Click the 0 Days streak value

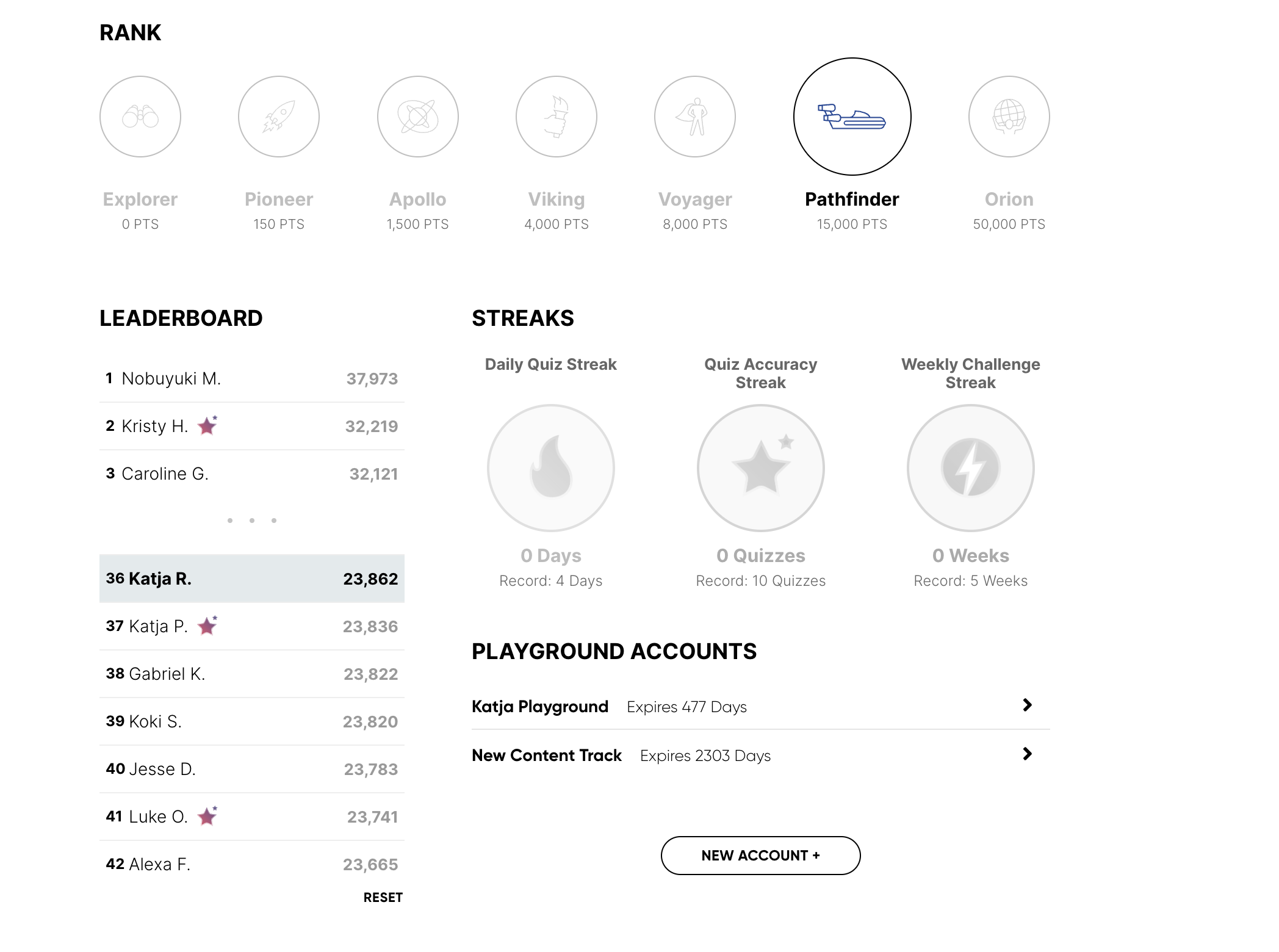551,556
